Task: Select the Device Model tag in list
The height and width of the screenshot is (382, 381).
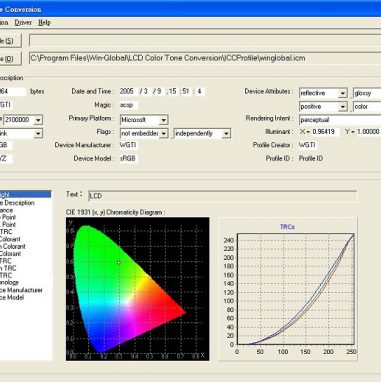Action: click(x=12, y=298)
